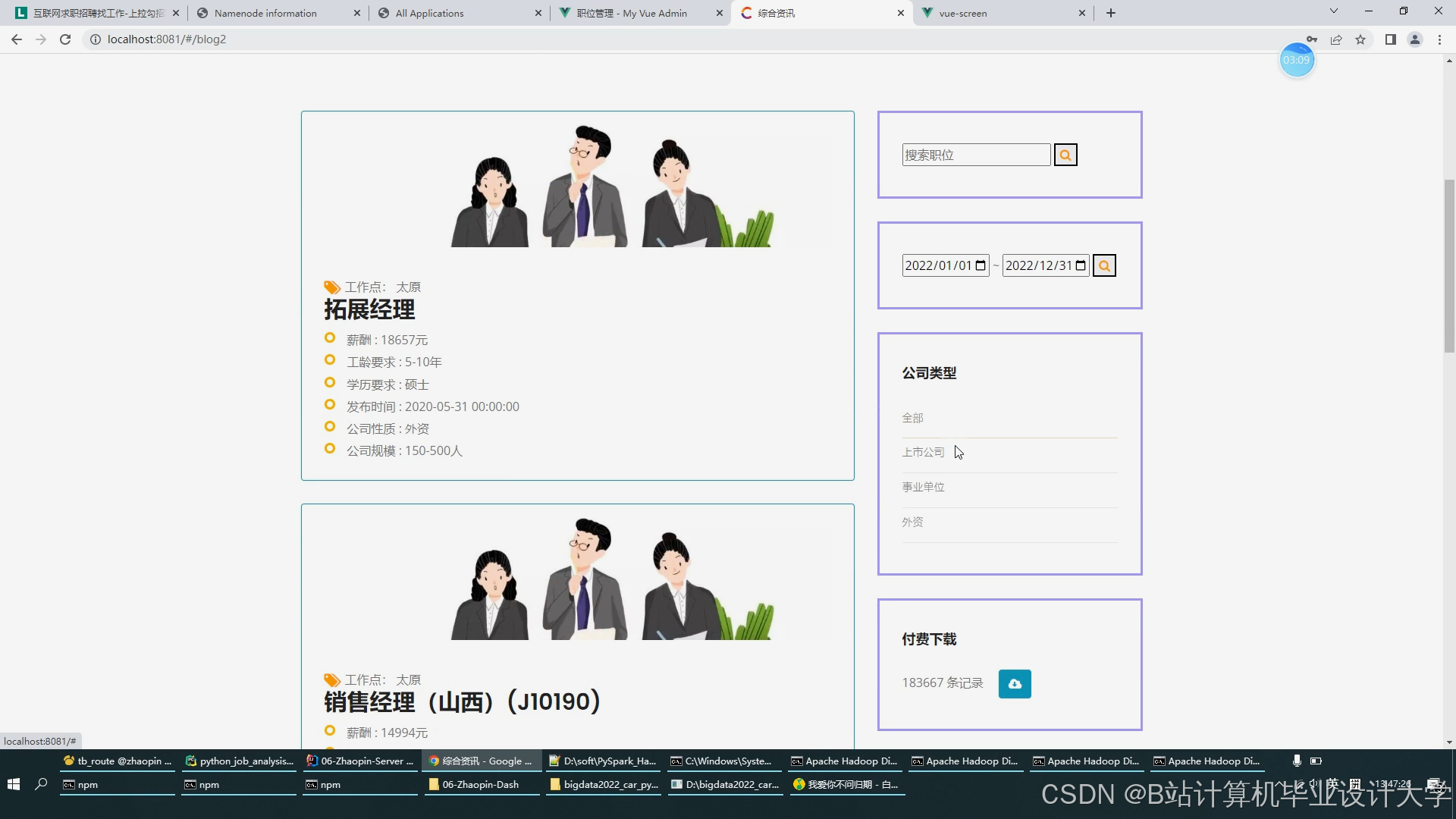
Task: Bookmark this page with star icon
Action: tap(1360, 39)
